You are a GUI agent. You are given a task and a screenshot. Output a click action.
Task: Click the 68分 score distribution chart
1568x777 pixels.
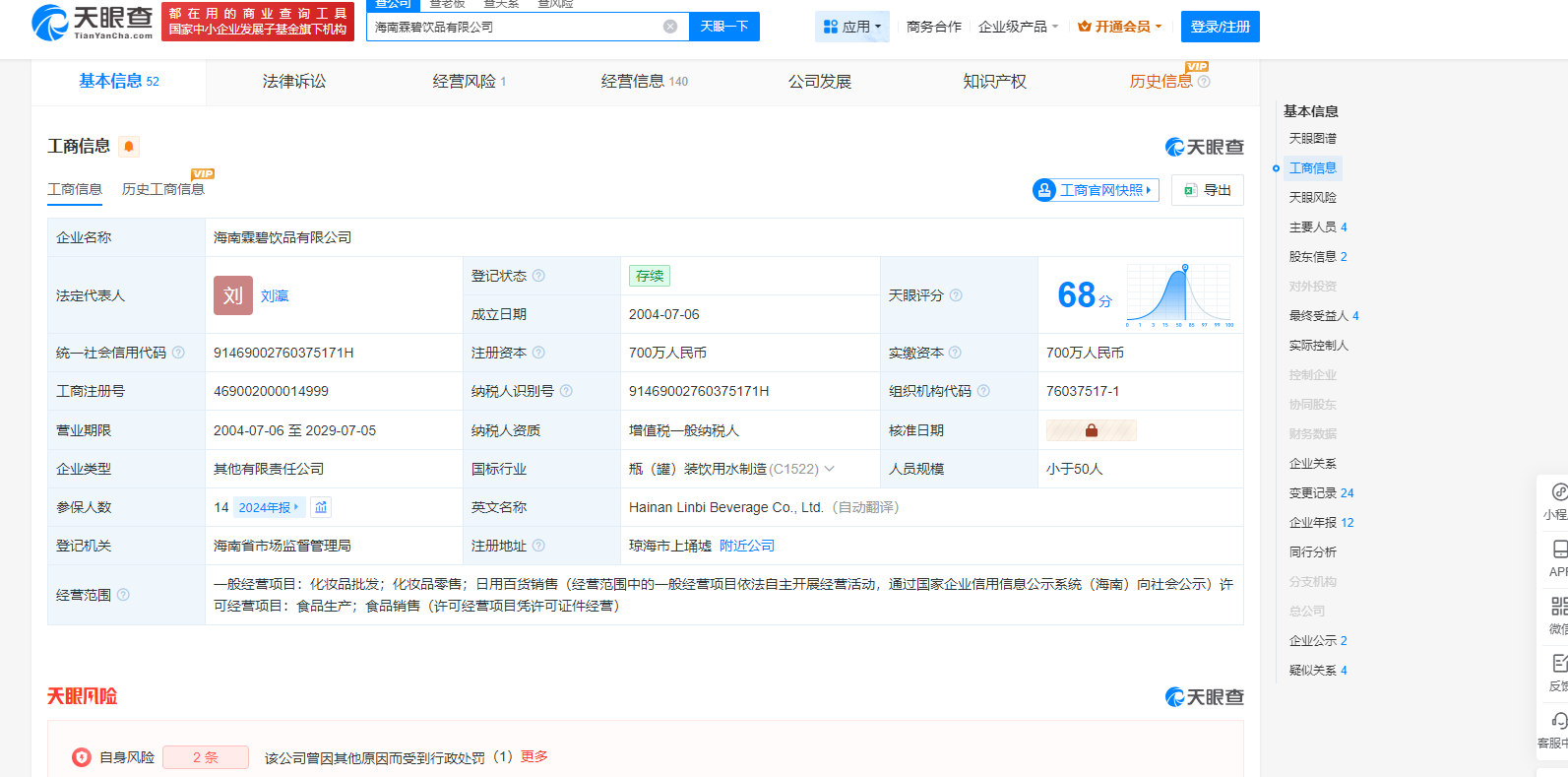pyautogui.click(x=1179, y=295)
